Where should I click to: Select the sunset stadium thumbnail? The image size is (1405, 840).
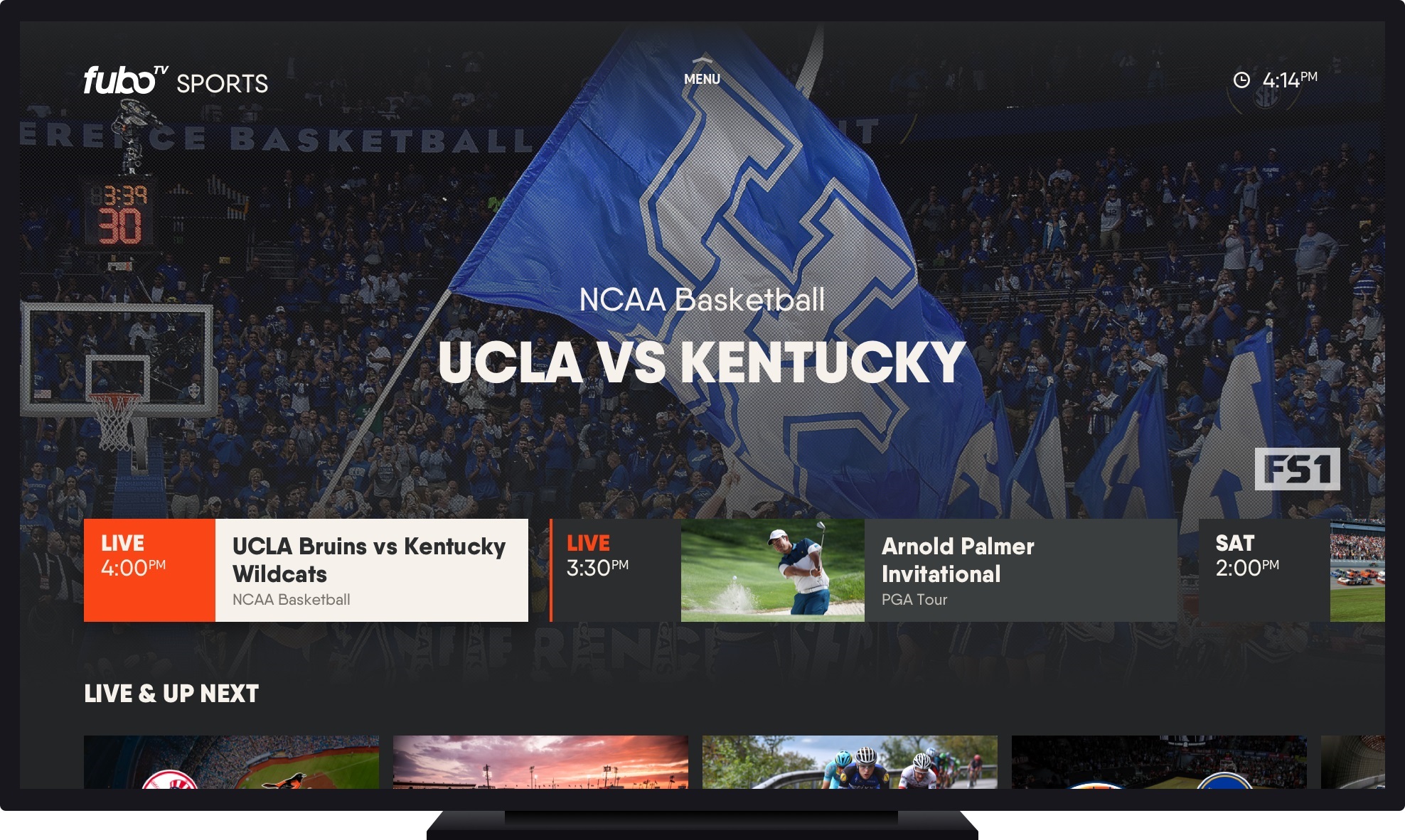[x=540, y=762]
